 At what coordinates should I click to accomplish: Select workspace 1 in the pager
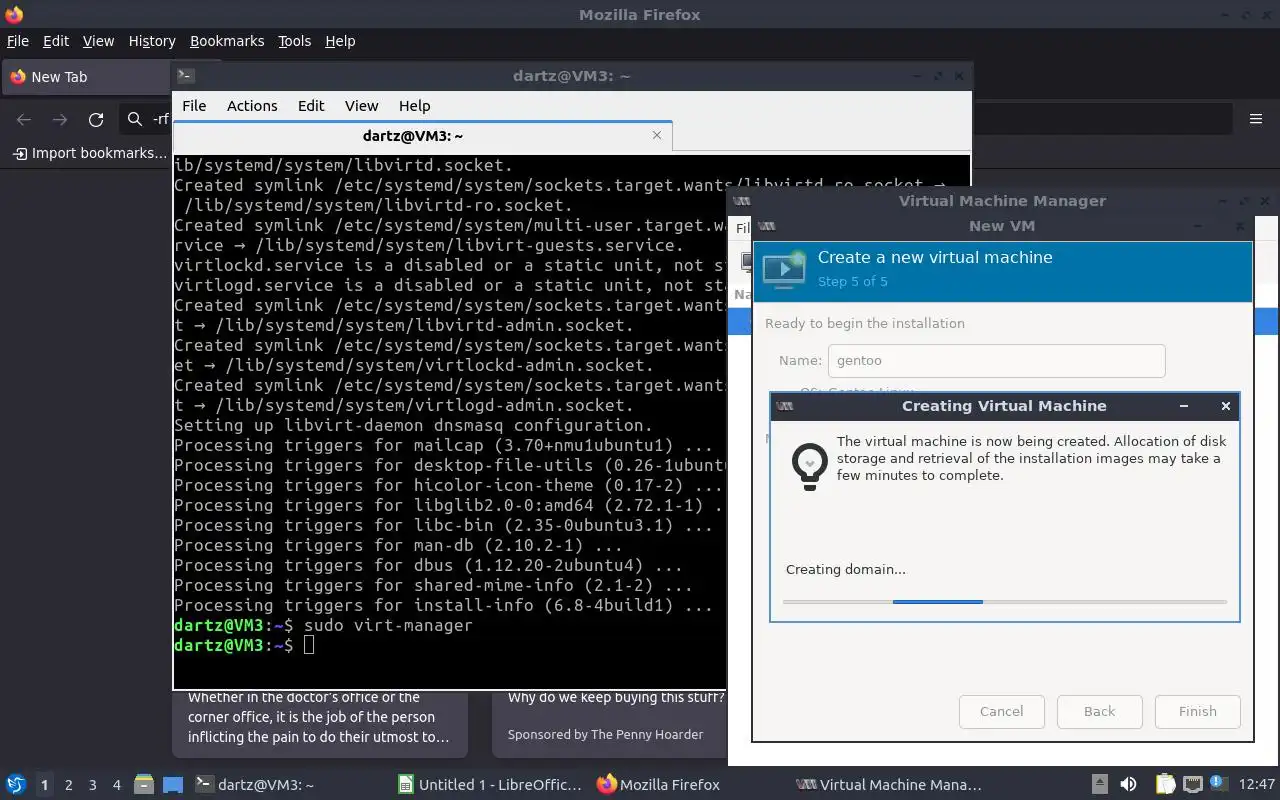click(x=44, y=785)
